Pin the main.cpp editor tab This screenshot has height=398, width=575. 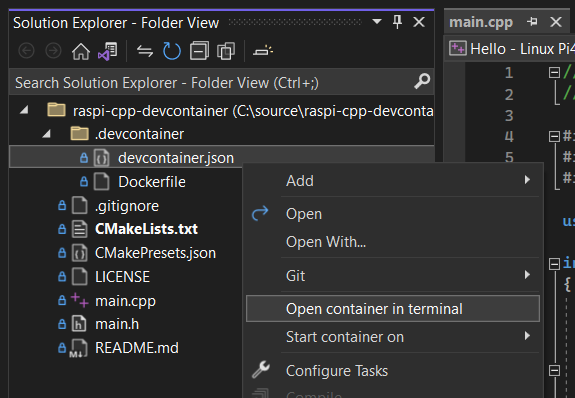[x=532, y=22]
